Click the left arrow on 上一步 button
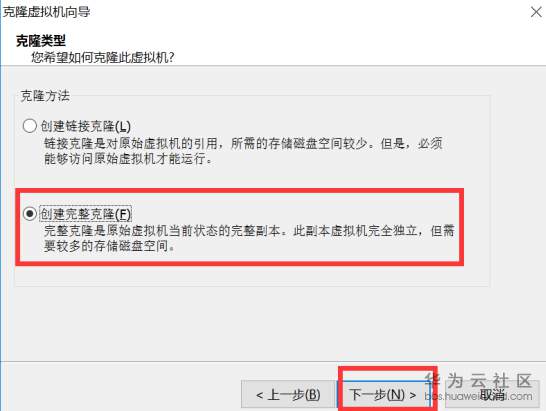Image resolution: width=546 pixels, height=411 pixels. [259, 395]
